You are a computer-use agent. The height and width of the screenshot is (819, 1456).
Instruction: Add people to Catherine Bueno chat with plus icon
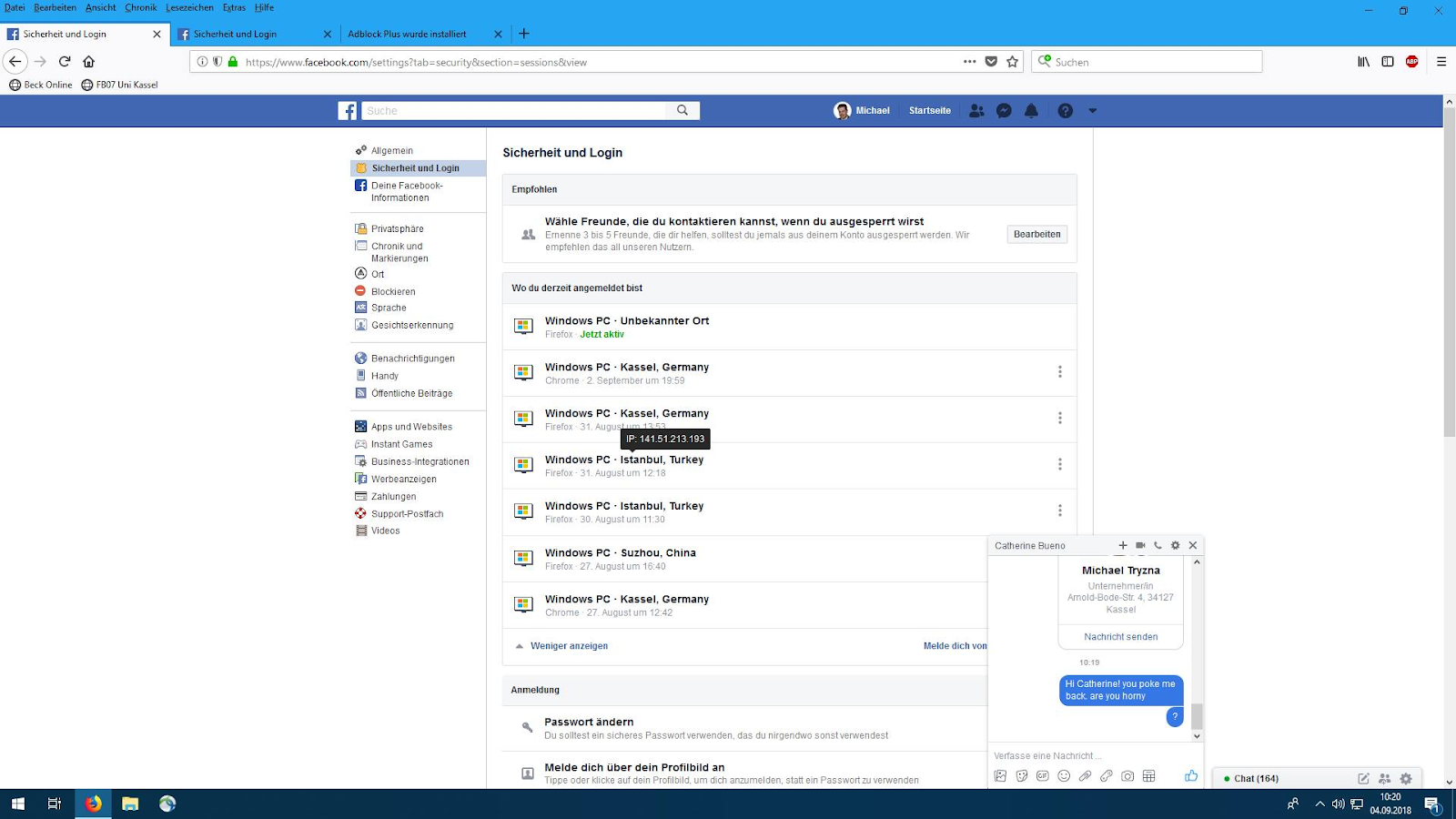pos(1123,546)
